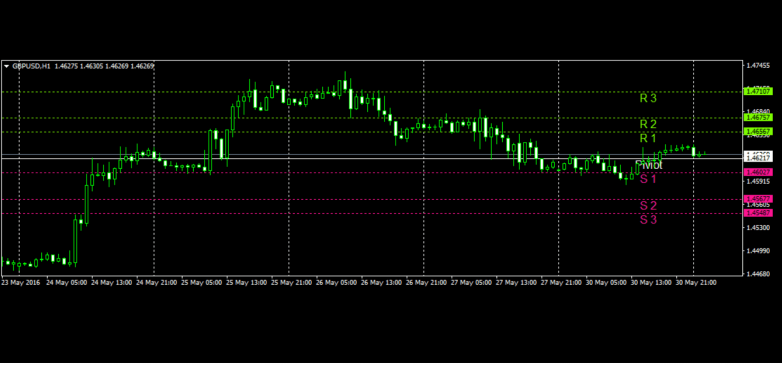The image size is (782, 365).
Task: Click the 1.45487 pink price tag
Action: point(758,213)
